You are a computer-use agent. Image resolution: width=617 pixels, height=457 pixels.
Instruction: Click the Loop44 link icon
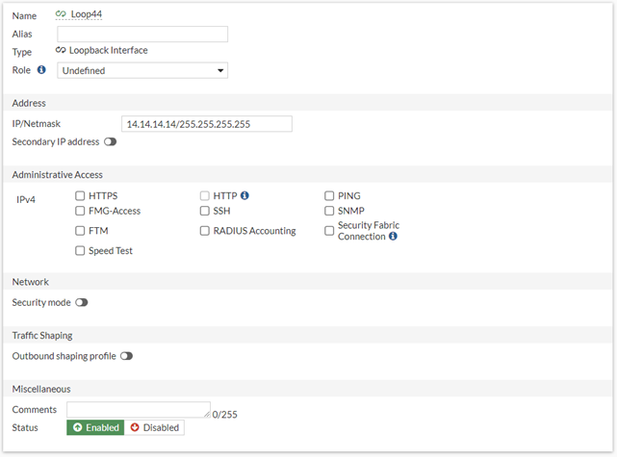(x=60, y=14)
